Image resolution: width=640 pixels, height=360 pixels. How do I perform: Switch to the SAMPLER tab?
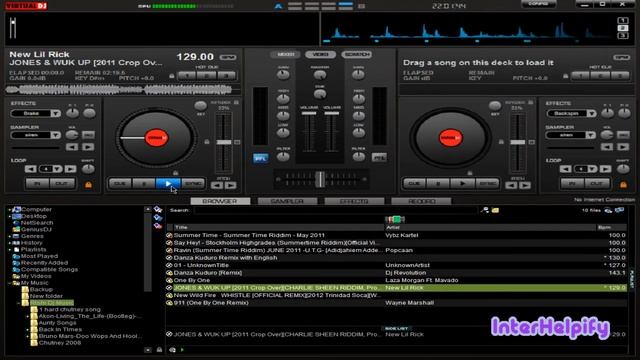(x=287, y=201)
